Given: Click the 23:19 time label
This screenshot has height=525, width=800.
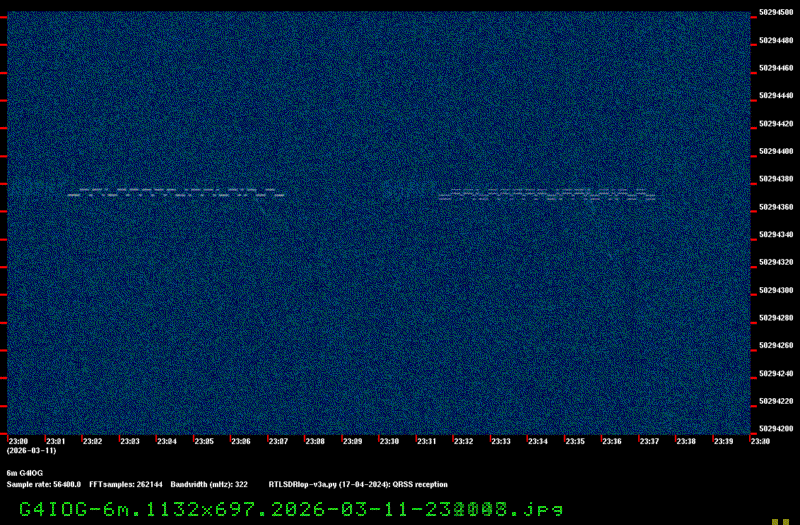Looking at the screenshot, I should coord(723,441).
